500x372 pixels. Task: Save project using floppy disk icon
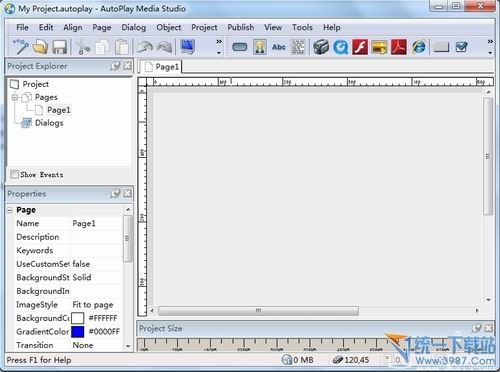point(60,47)
